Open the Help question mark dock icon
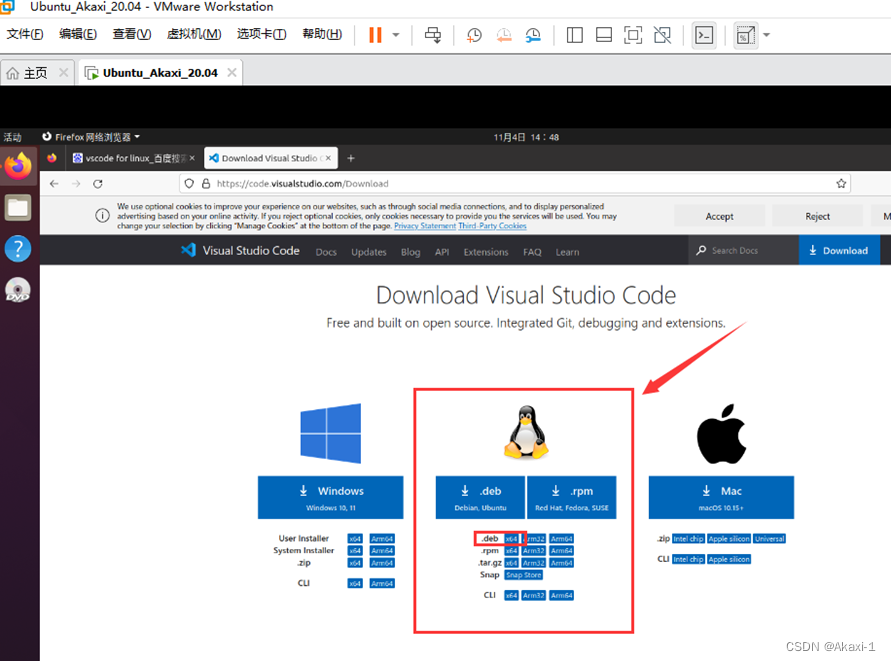The image size is (891, 661). pyautogui.click(x=18, y=249)
